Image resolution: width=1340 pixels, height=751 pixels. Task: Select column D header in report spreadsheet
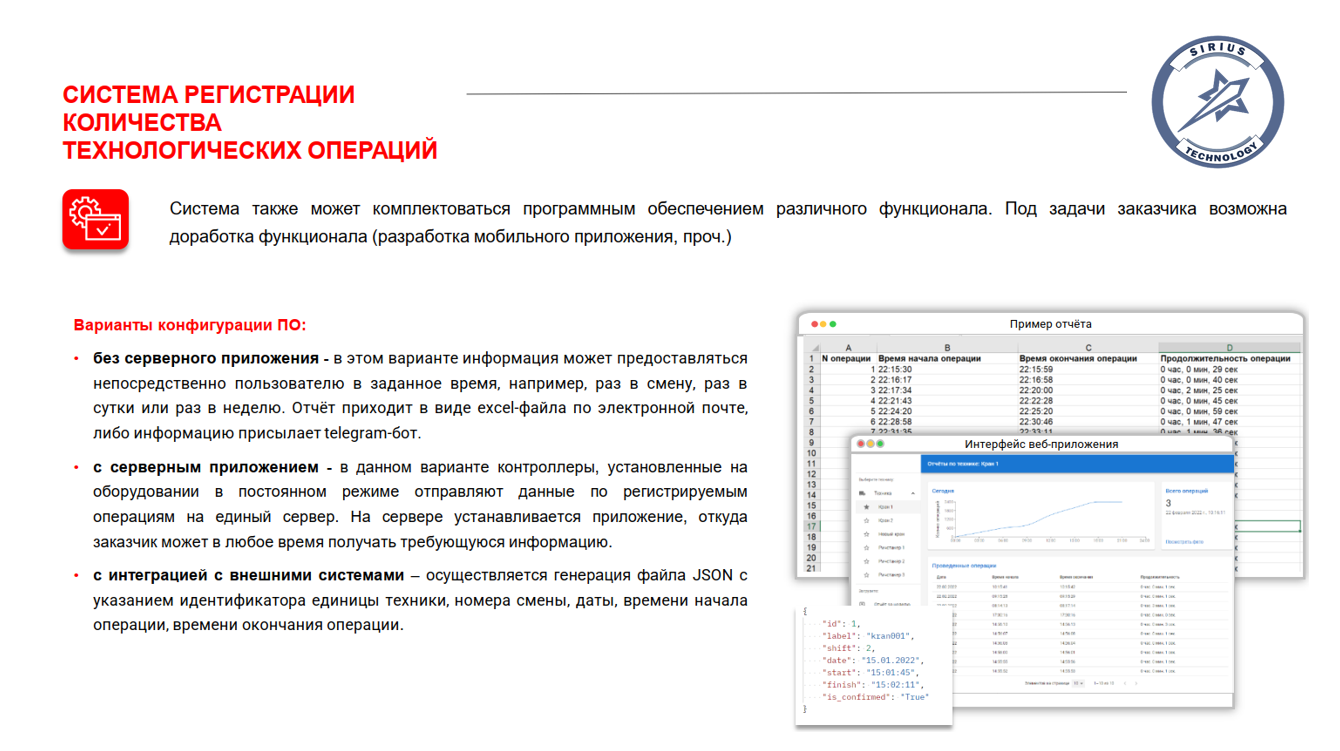[x=1230, y=348]
